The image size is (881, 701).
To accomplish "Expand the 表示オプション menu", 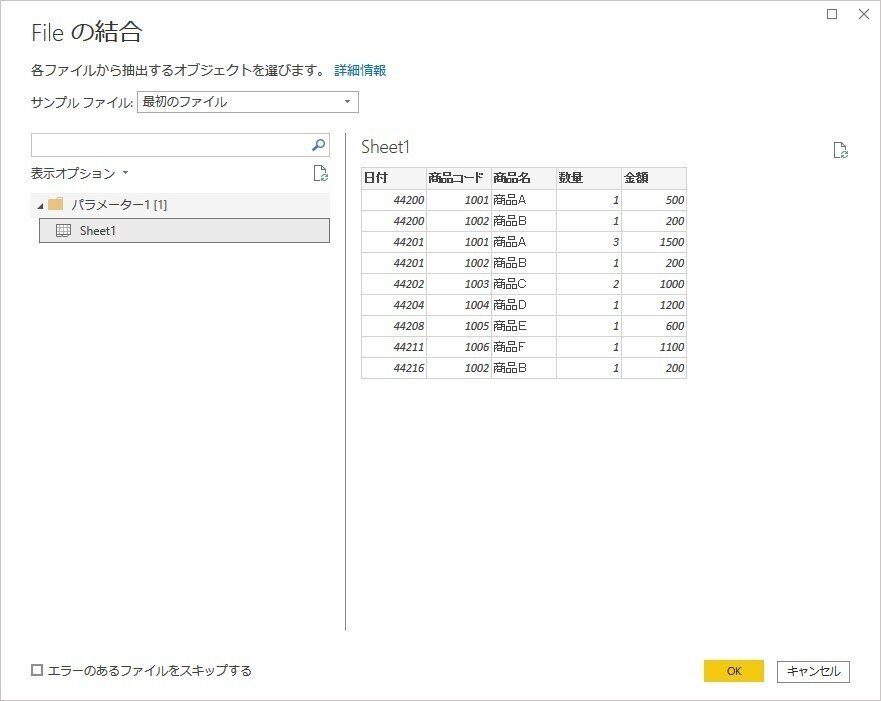I will (79, 173).
